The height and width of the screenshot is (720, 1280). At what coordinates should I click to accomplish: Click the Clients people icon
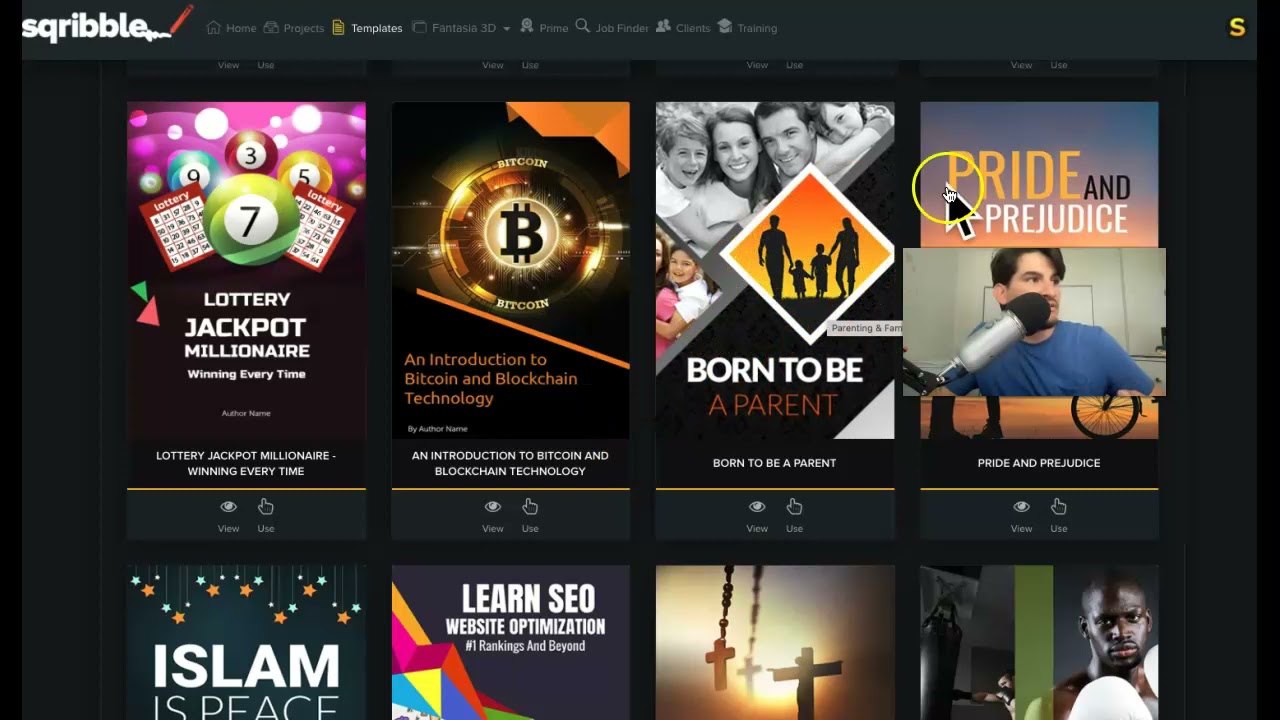663,26
